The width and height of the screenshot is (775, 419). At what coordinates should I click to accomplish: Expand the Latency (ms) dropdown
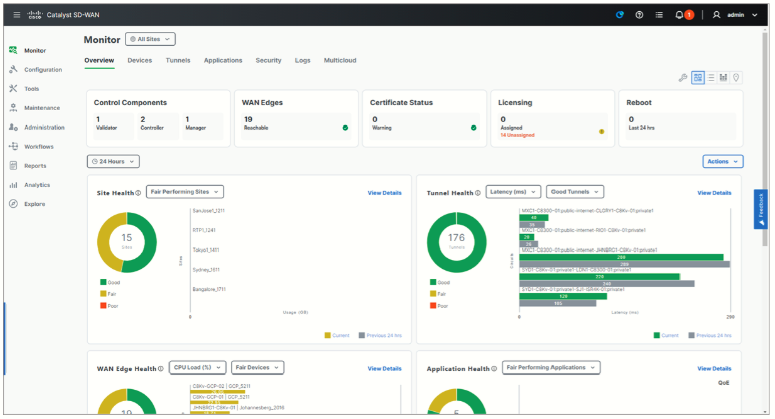[513, 192]
